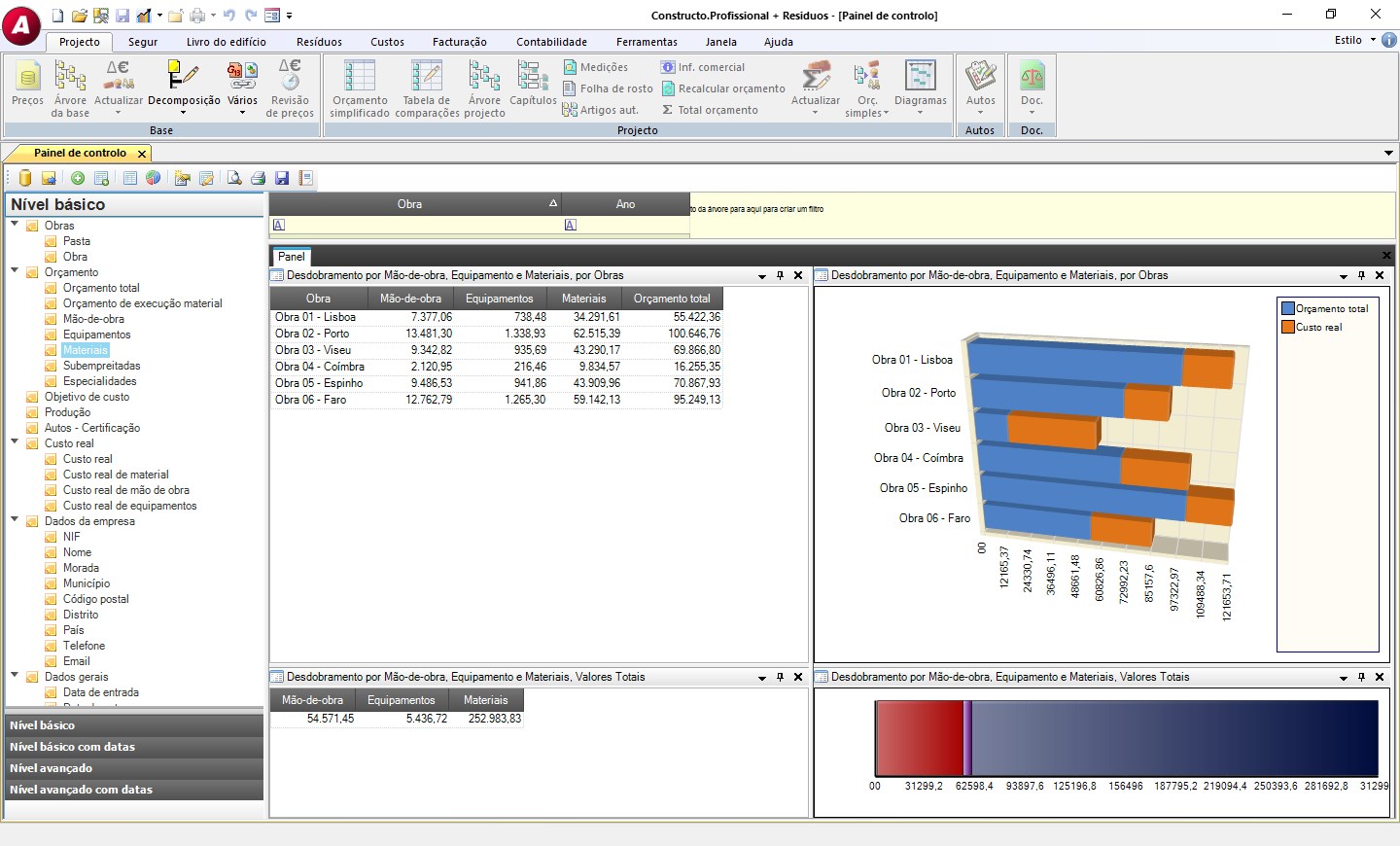Open the Estilo style dropdown

1355,40
